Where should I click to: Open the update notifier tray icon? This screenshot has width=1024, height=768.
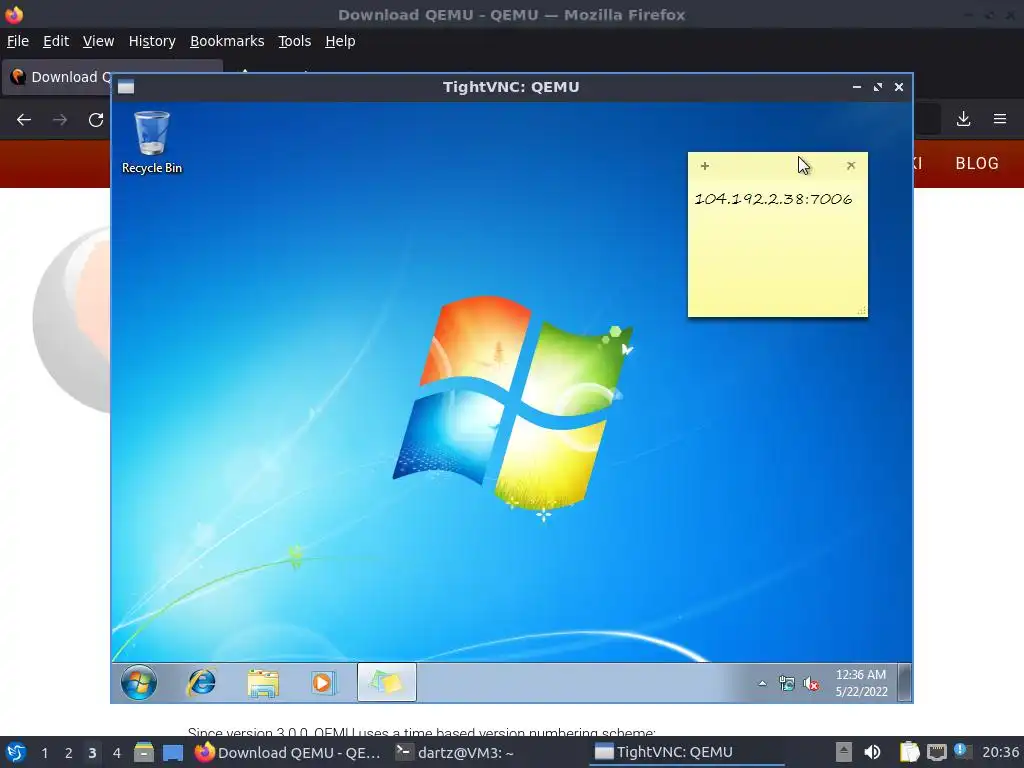coord(962,751)
